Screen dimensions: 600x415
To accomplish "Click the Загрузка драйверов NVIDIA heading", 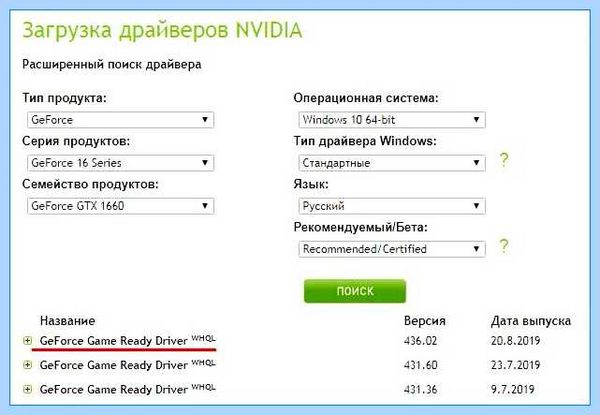I will point(162,31).
